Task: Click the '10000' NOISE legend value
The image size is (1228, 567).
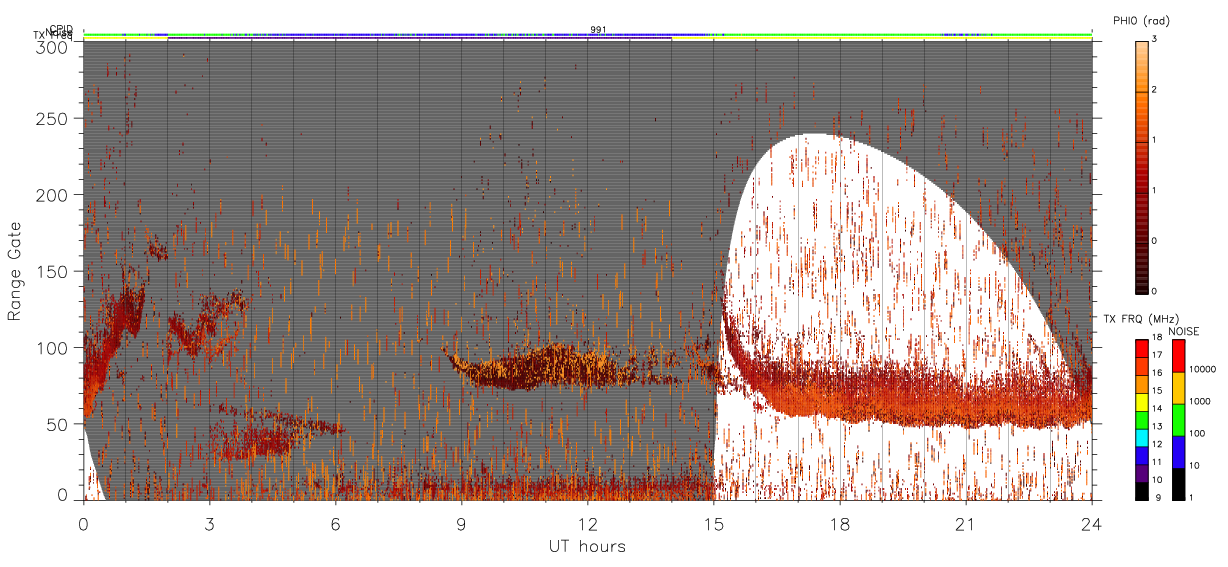Action: pos(1203,369)
